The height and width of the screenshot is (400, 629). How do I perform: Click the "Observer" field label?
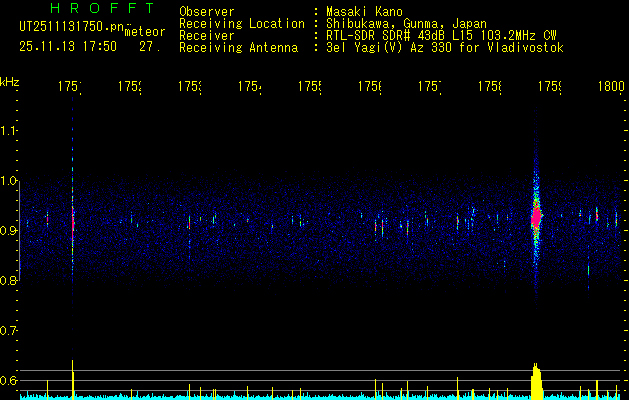[x=207, y=11]
